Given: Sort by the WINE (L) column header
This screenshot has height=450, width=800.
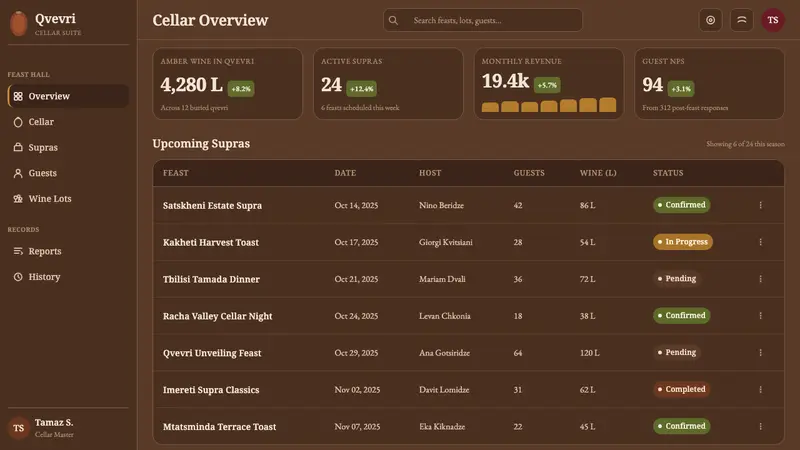Looking at the screenshot, I should point(598,173).
